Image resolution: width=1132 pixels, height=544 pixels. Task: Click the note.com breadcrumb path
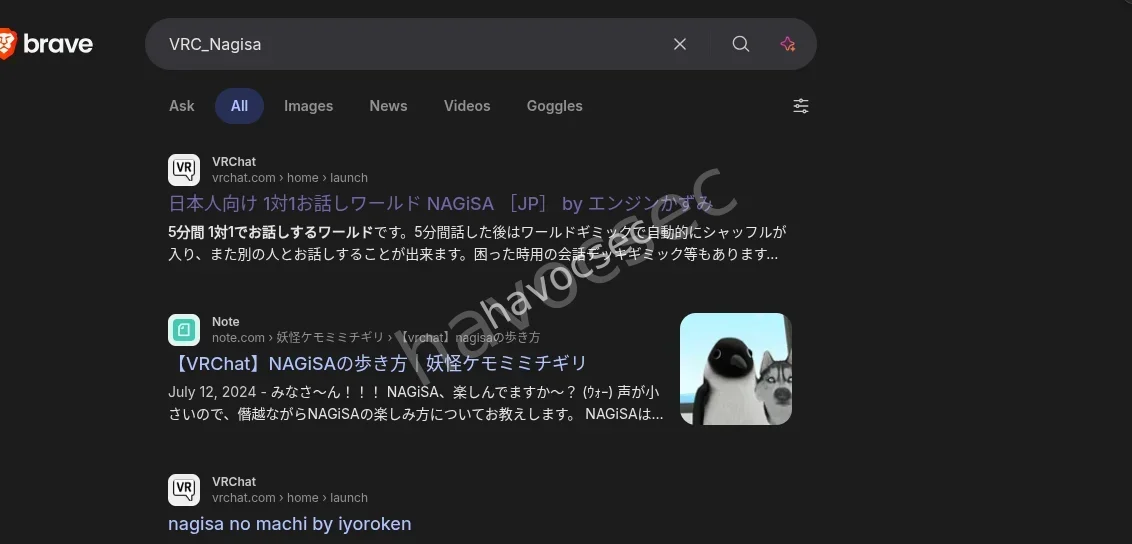(376, 338)
